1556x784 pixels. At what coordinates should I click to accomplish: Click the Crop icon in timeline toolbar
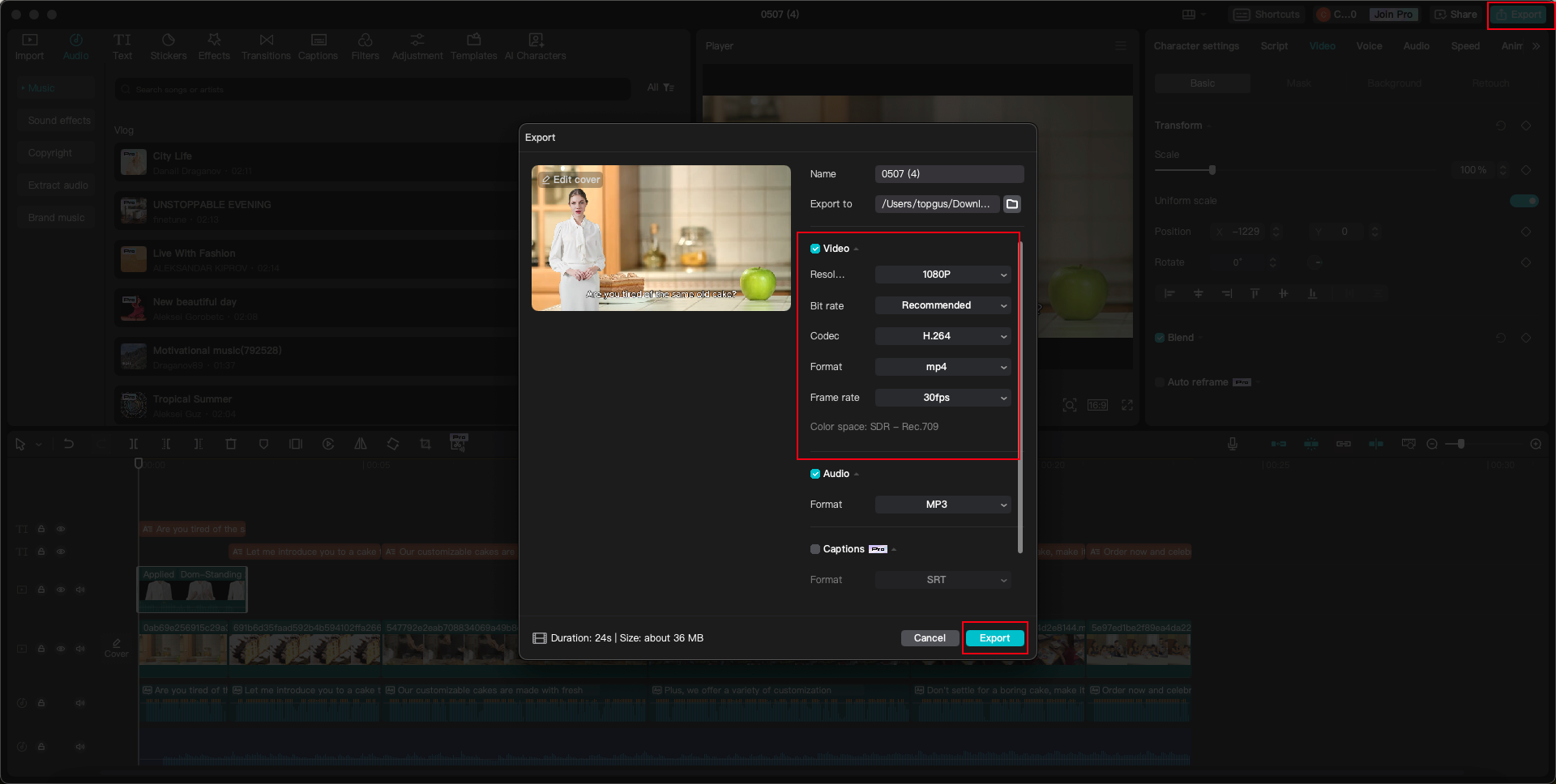pos(425,444)
